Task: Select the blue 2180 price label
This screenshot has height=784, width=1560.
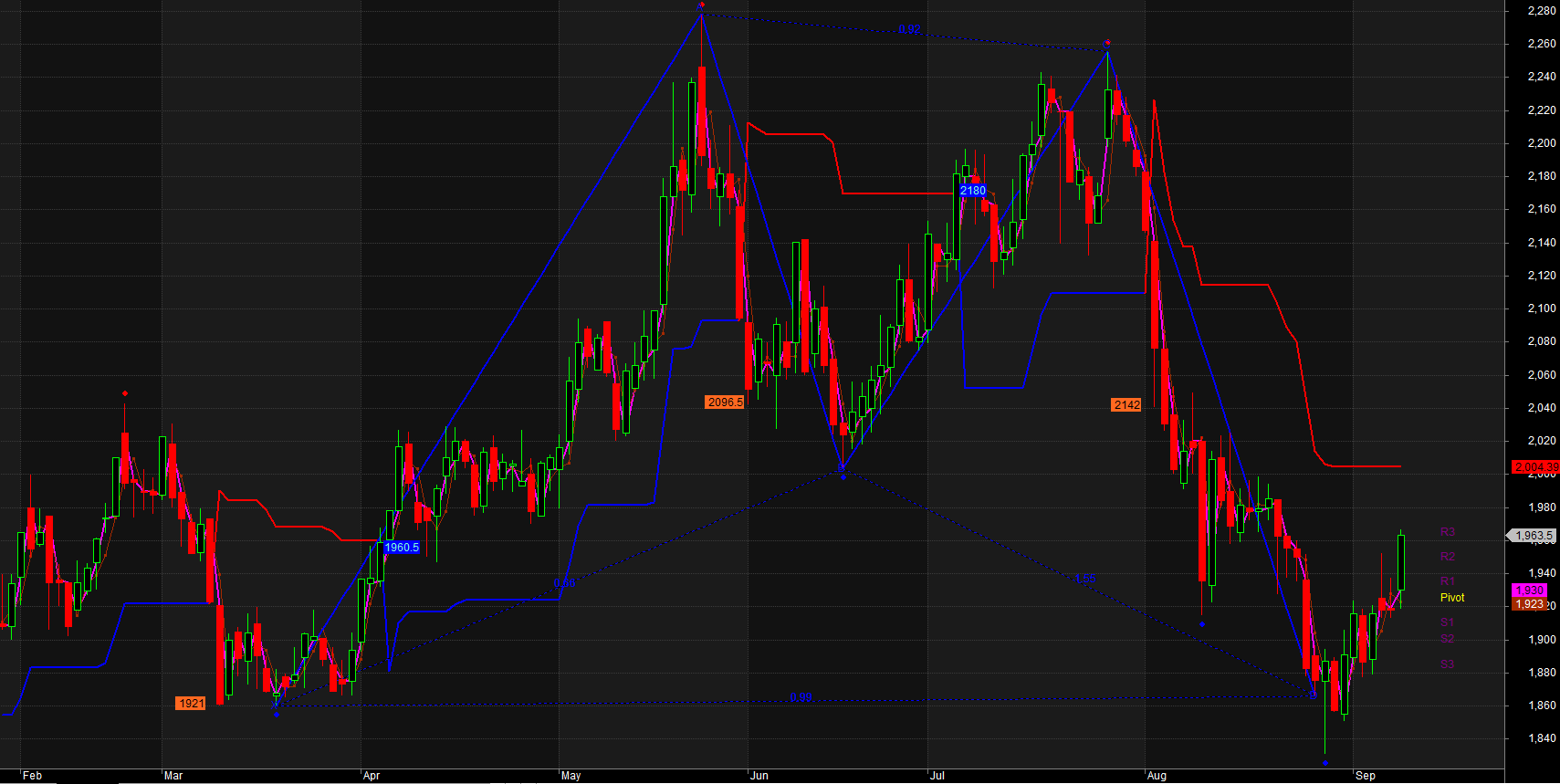Action: [973, 190]
